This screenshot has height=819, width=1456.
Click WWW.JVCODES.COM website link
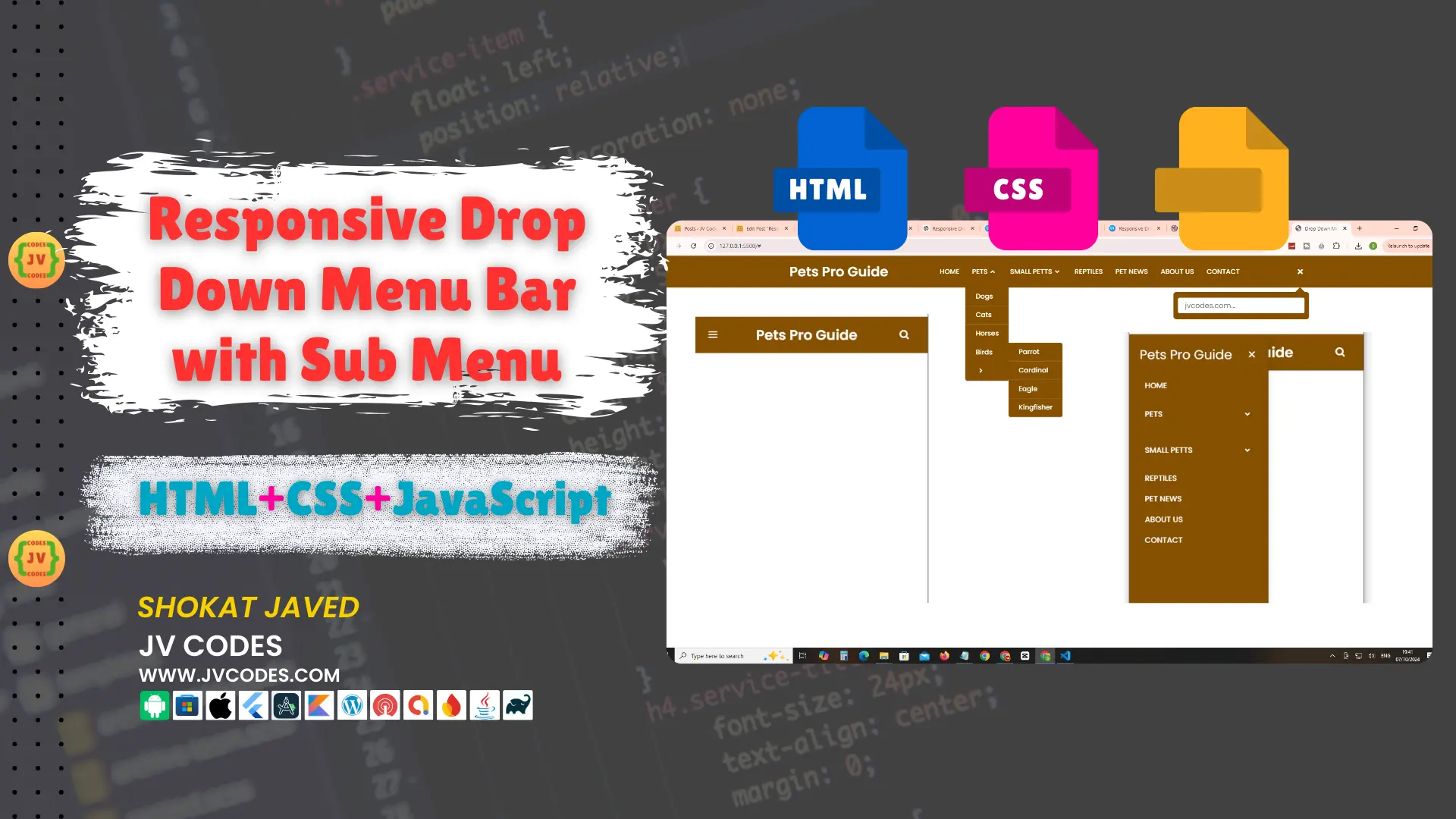[240, 675]
